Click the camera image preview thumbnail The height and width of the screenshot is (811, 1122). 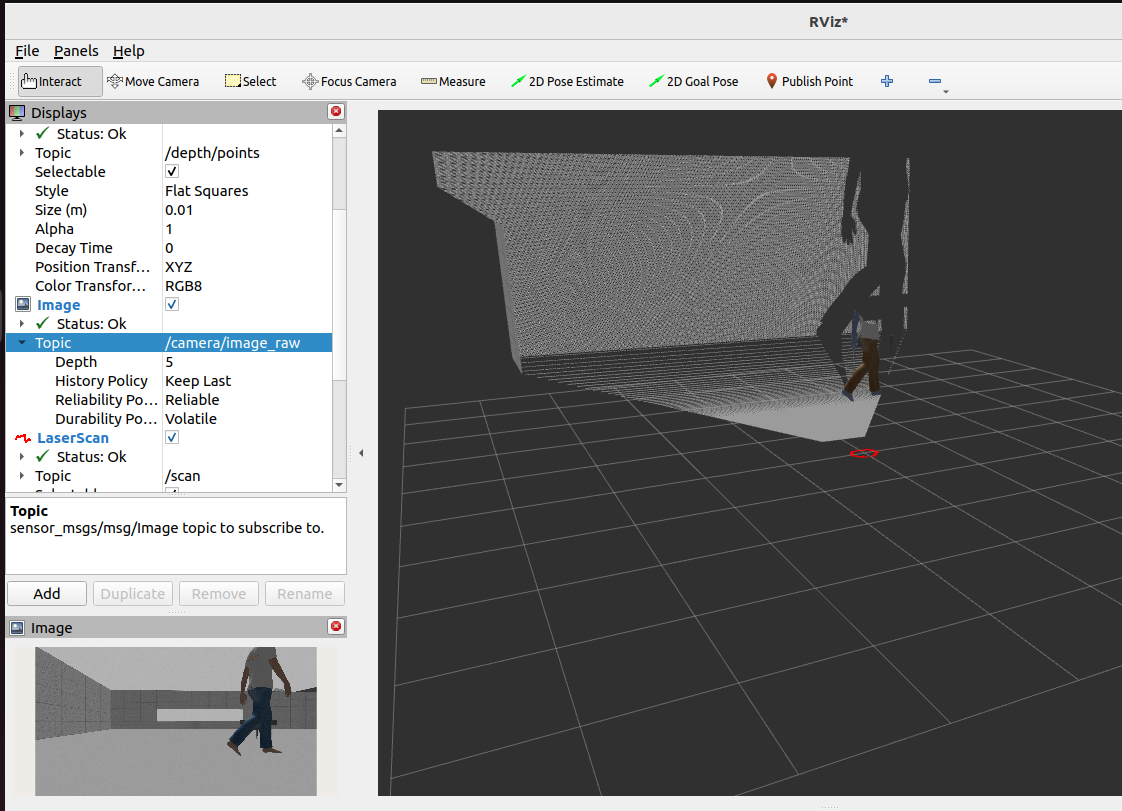pyautogui.click(x=176, y=721)
